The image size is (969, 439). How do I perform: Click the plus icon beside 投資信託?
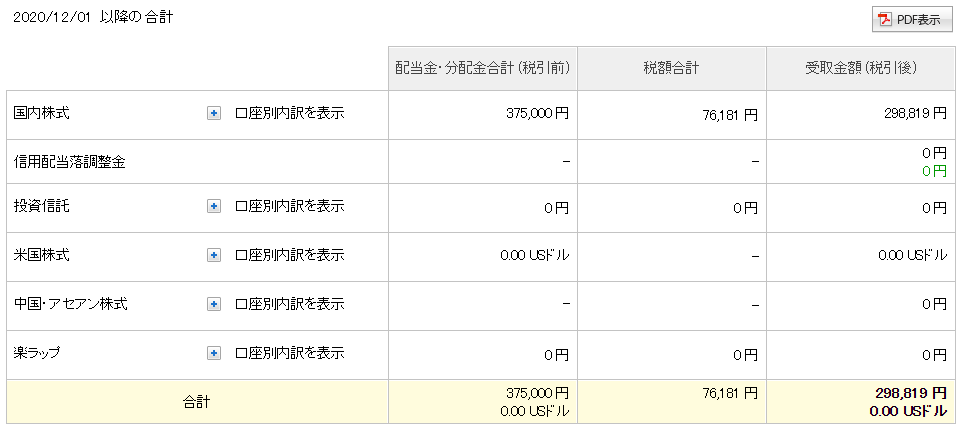(x=213, y=207)
